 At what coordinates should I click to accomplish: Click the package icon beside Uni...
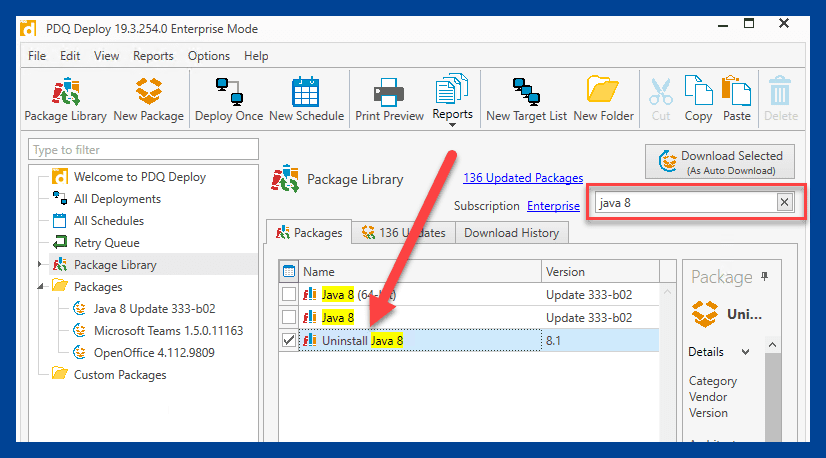pos(704,314)
